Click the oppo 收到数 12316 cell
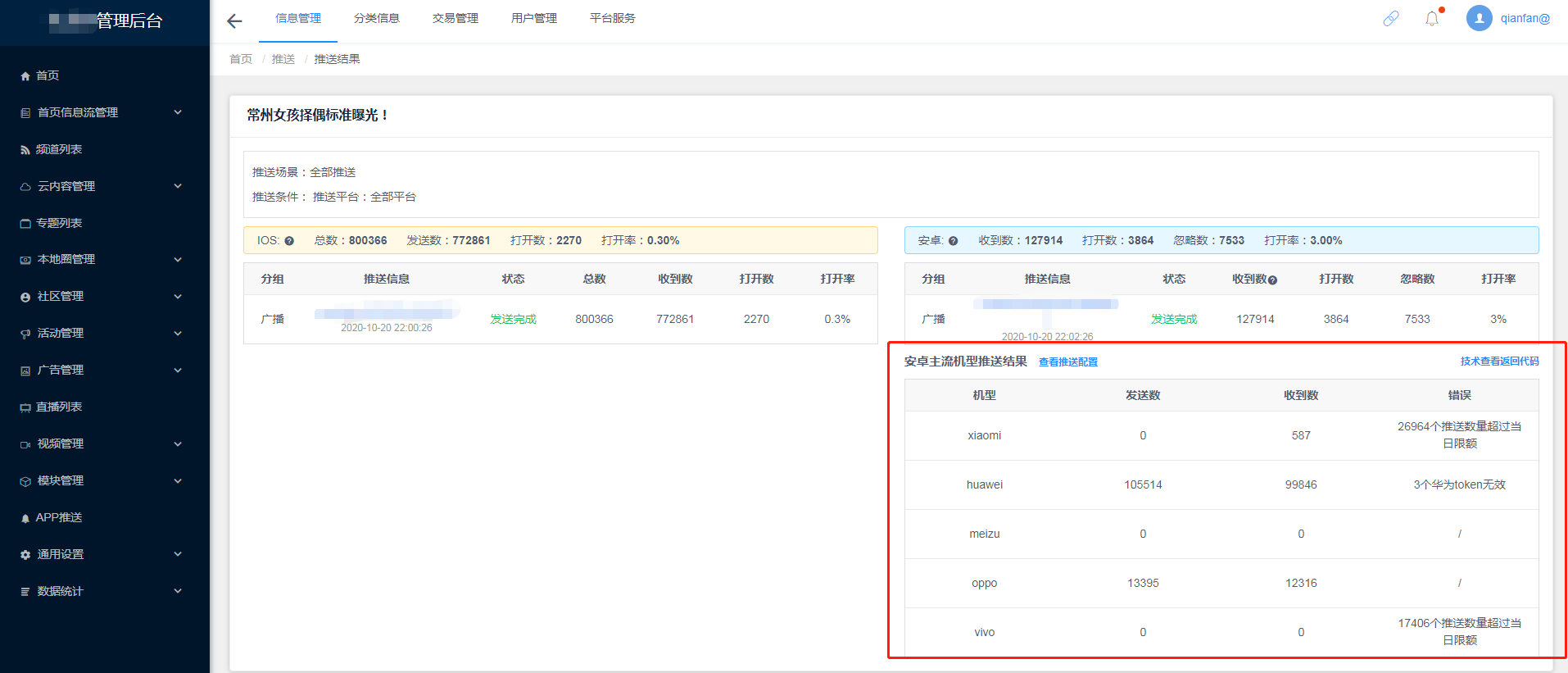Screen dimensions: 1568x673 (x=1301, y=583)
